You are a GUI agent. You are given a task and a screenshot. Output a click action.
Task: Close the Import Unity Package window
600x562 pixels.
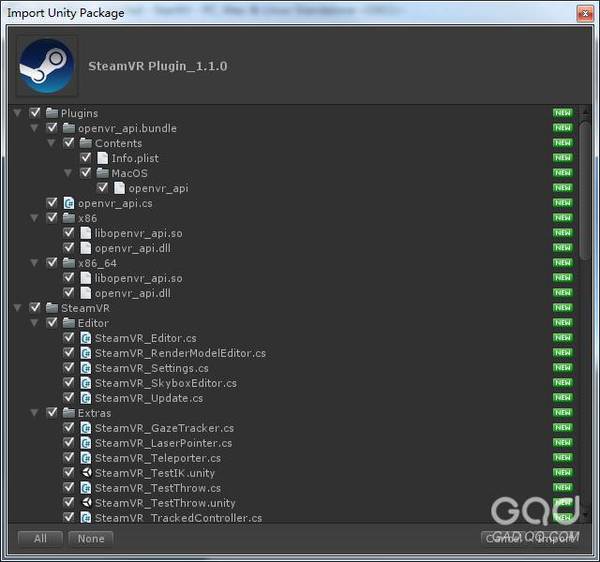coord(585,14)
